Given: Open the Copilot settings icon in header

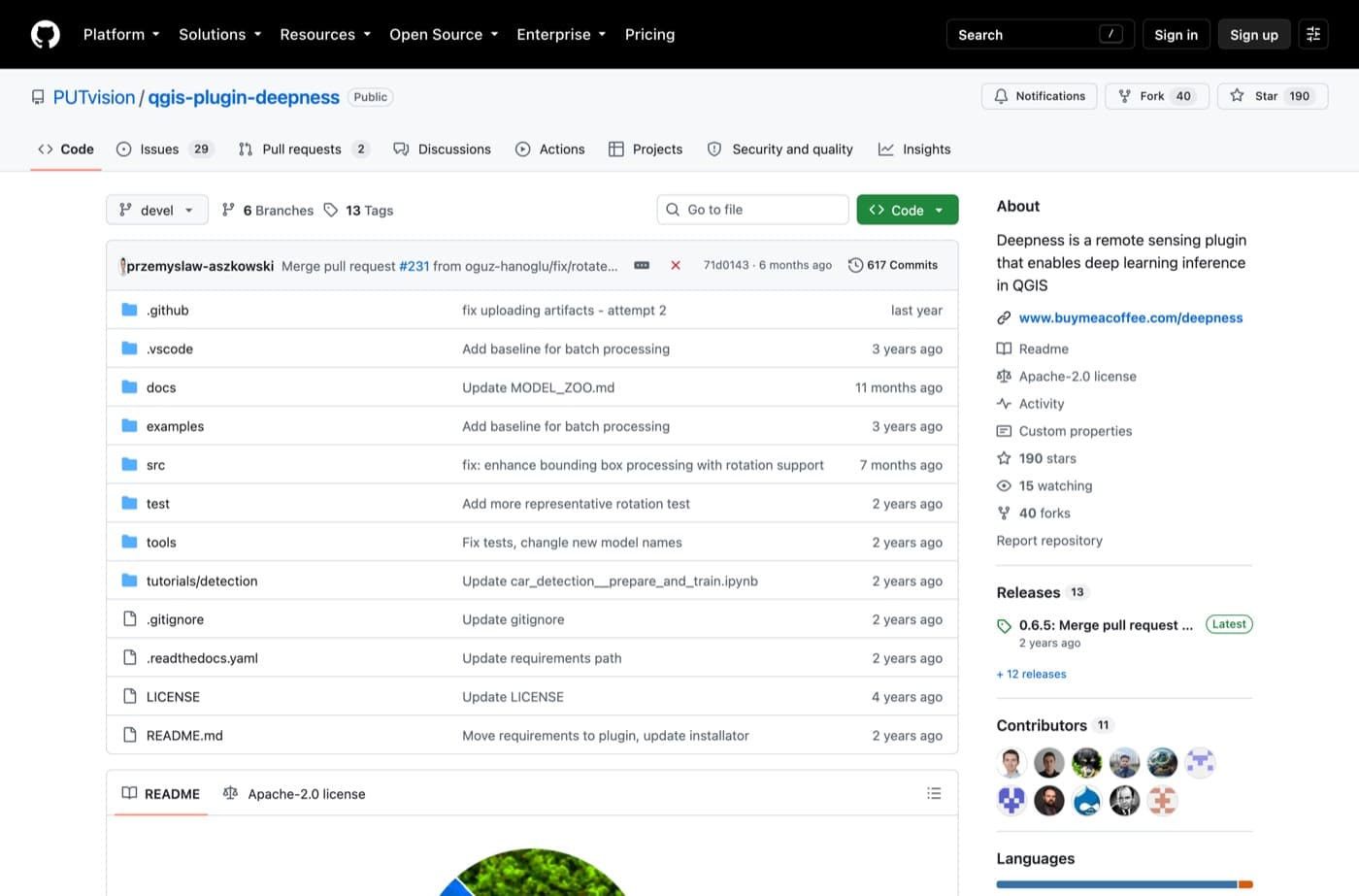Looking at the screenshot, I should [1313, 34].
